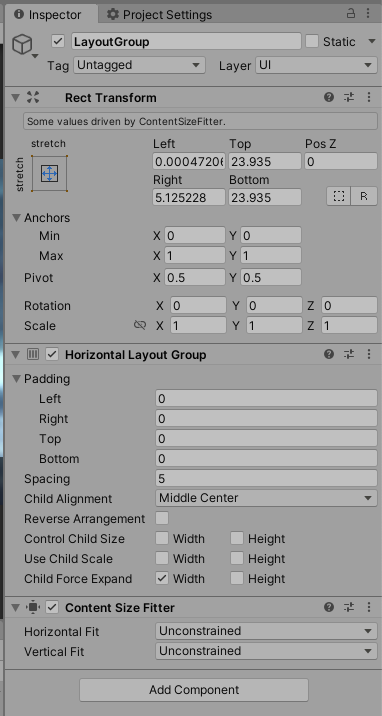
Task: Click the Spacing value field
Action: point(267,479)
